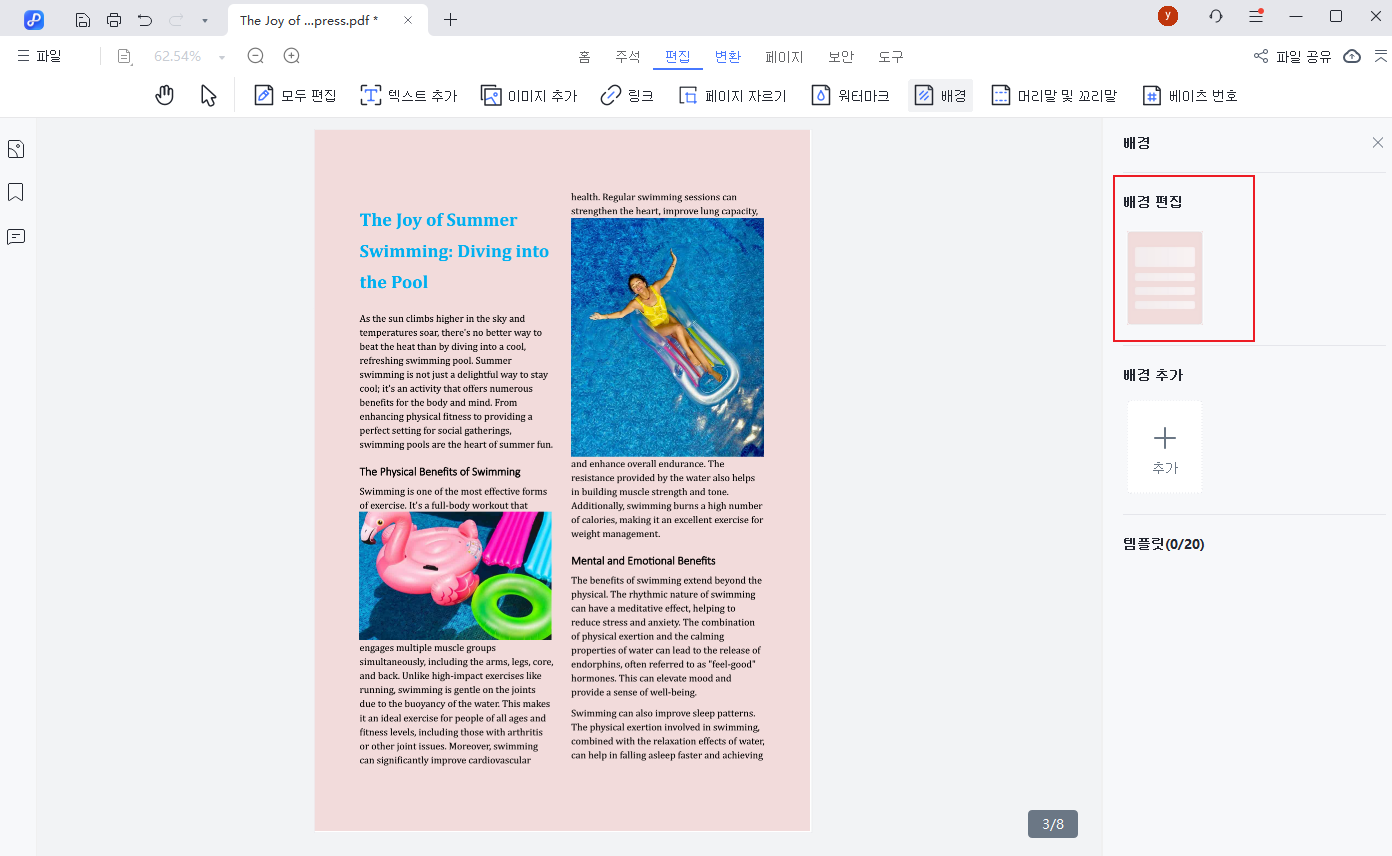Open the quick access customize dropdown arrow
The width and height of the screenshot is (1392, 856).
click(205, 20)
